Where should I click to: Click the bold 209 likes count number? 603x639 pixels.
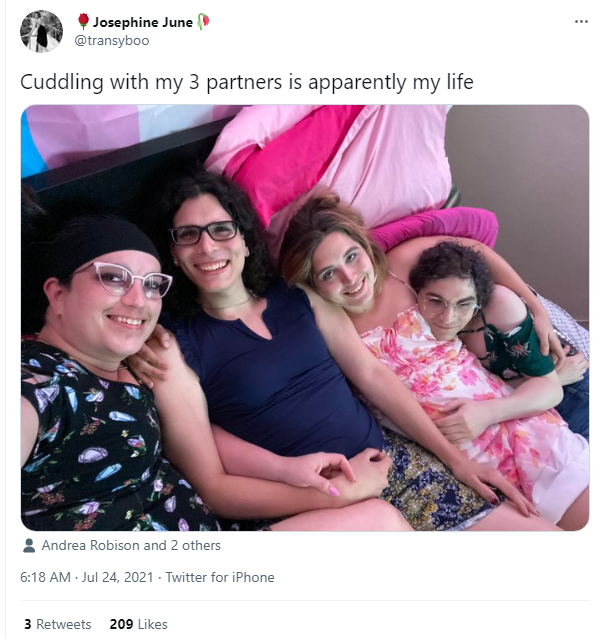coord(121,624)
